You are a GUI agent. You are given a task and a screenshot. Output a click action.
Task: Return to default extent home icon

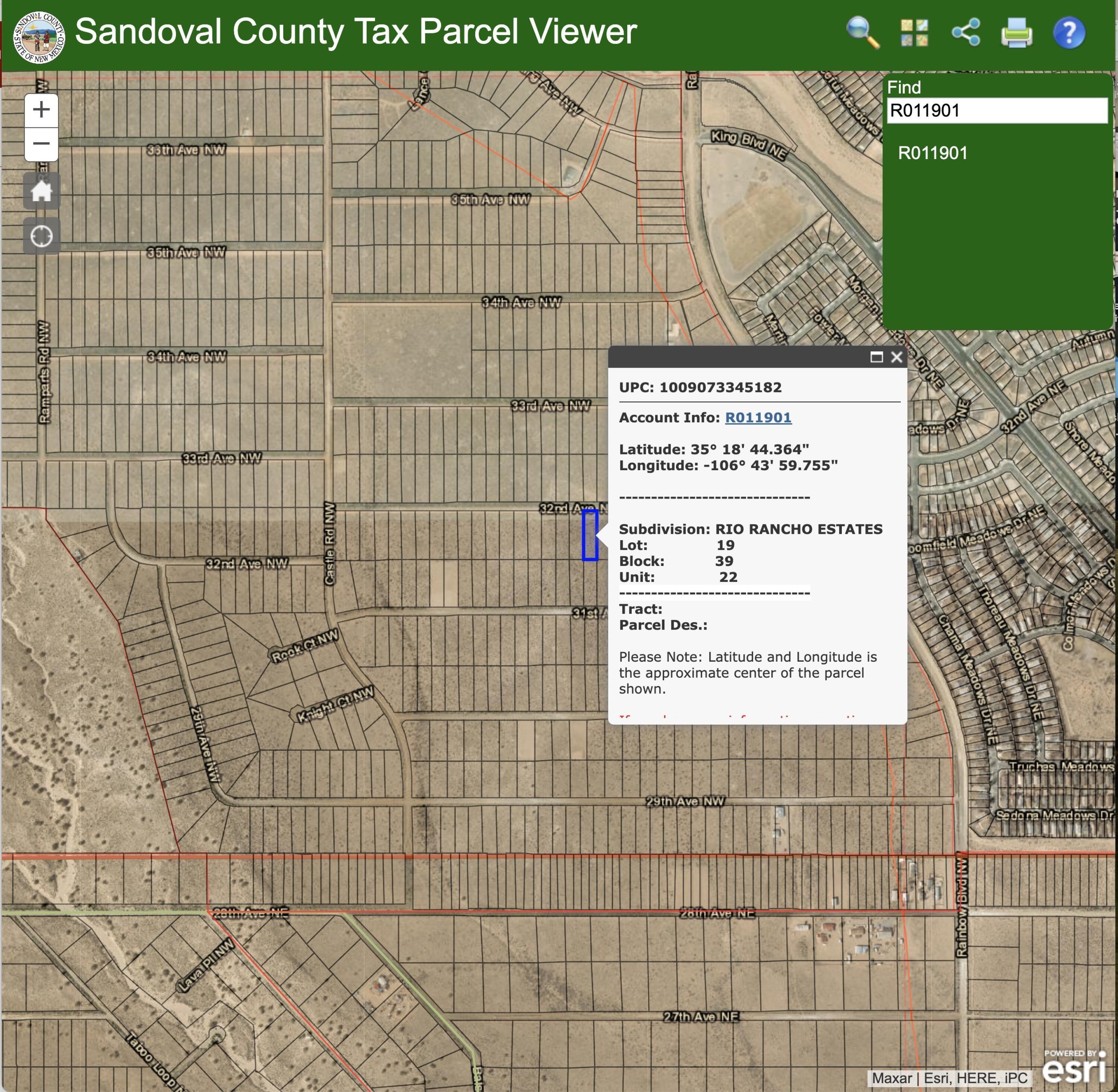(x=41, y=191)
